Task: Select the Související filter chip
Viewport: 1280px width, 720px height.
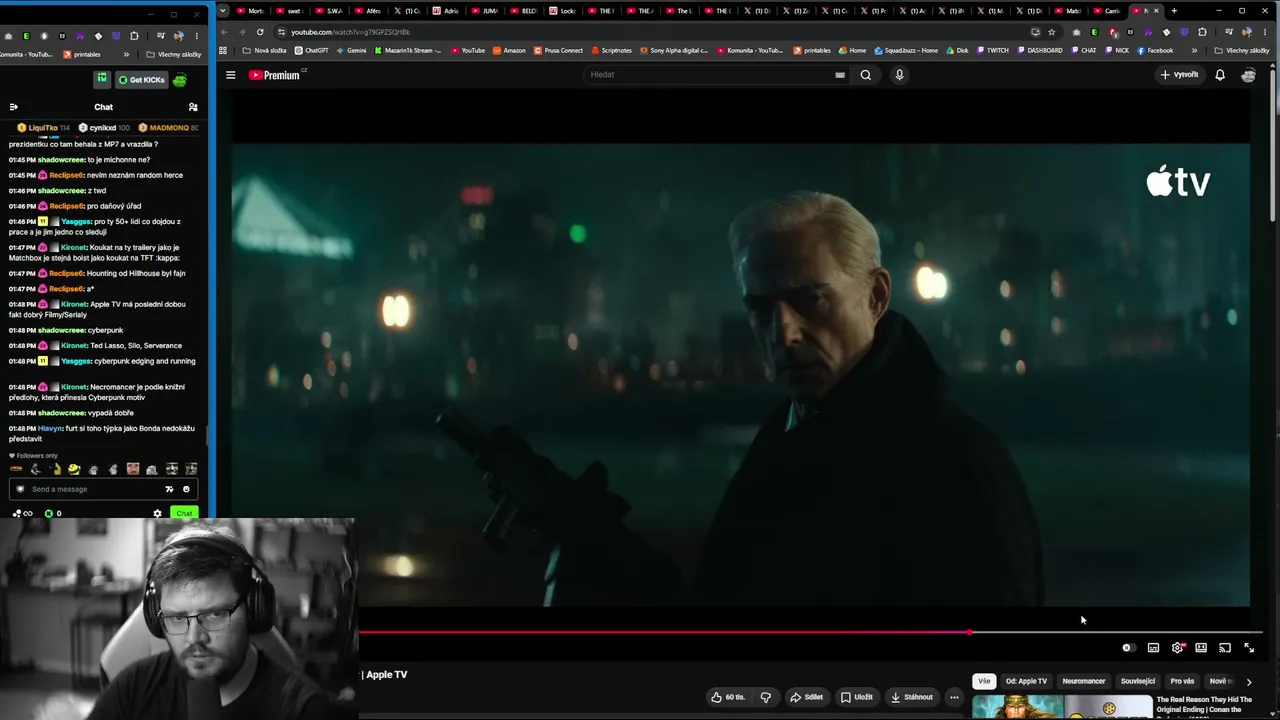Action: 1138,681
